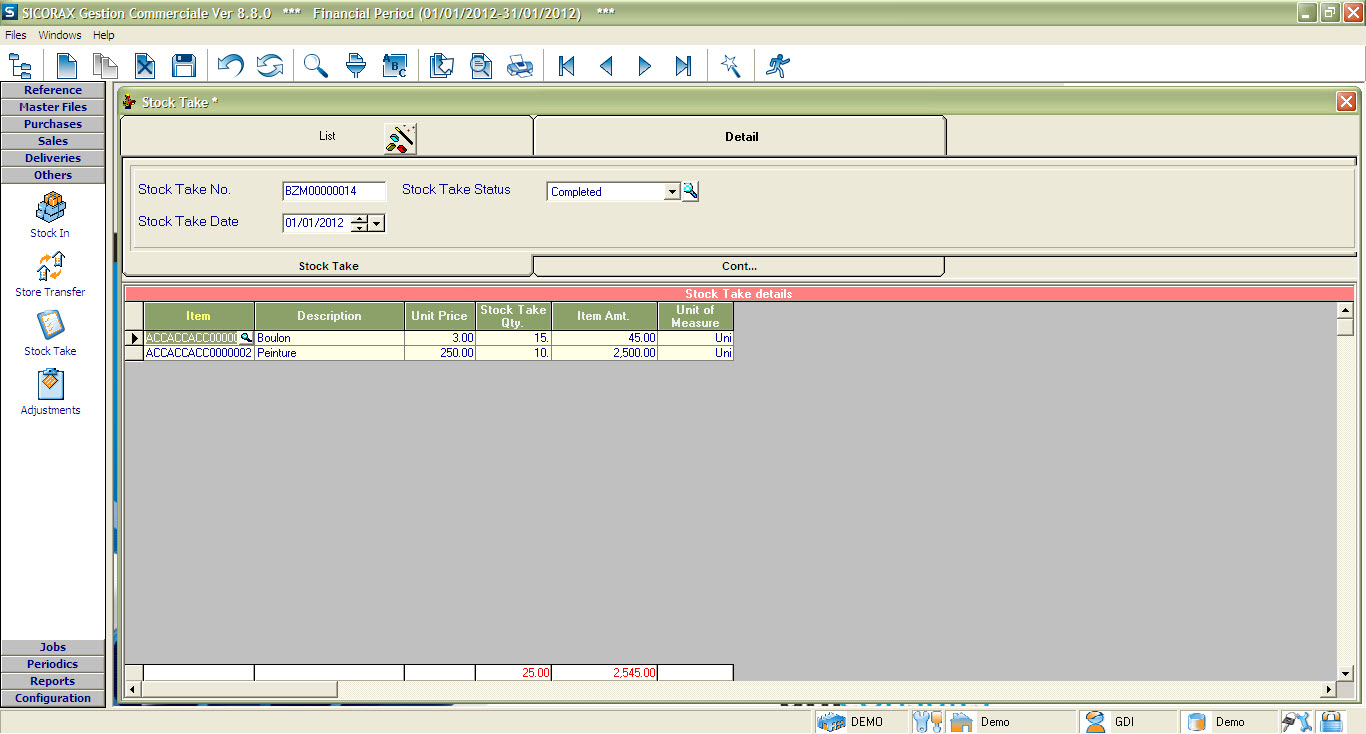Go to the first record
The width and height of the screenshot is (1366, 734).
click(x=567, y=66)
